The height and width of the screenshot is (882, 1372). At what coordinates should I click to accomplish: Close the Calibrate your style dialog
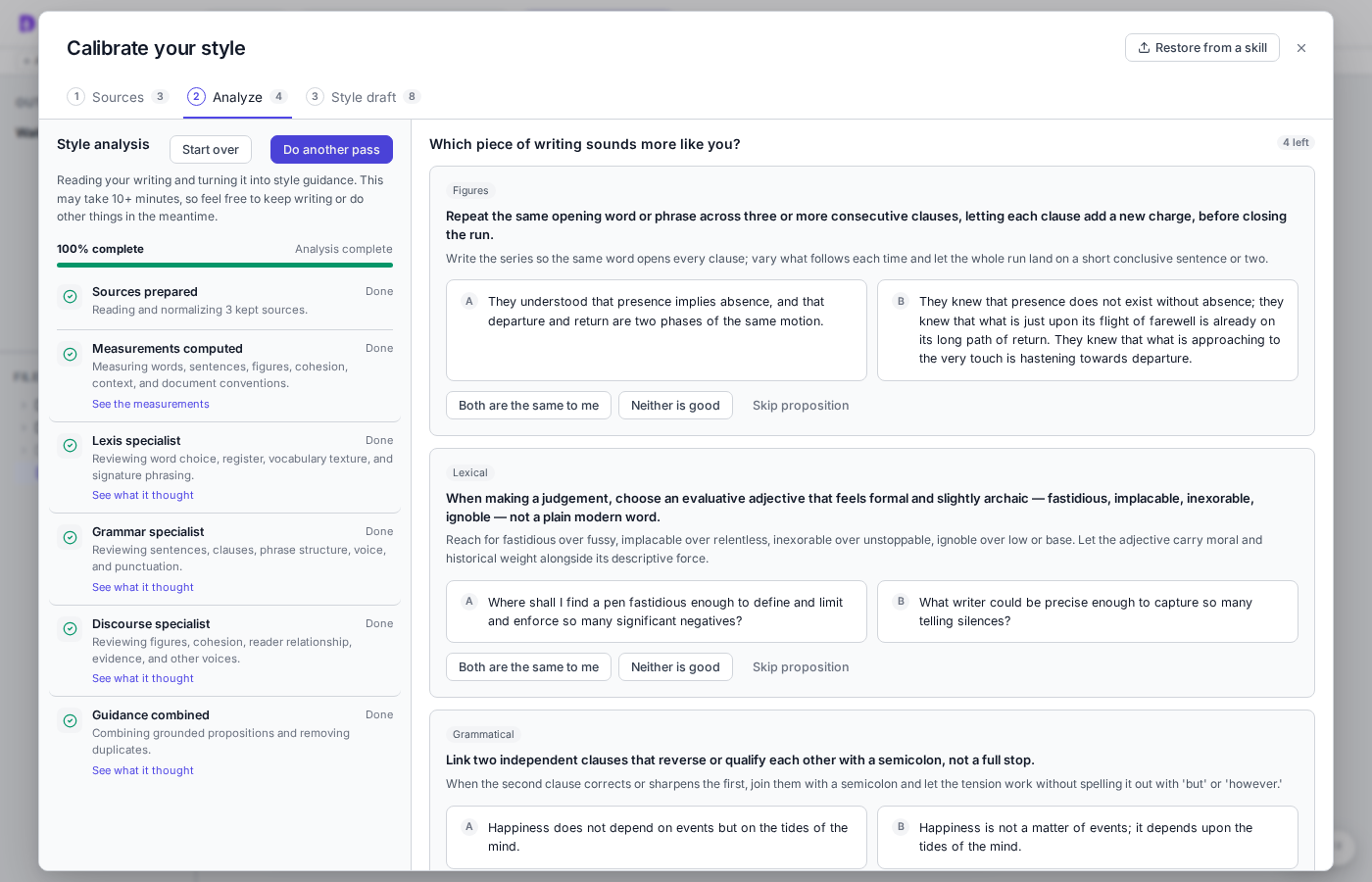pyautogui.click(x=1301, y=48)
